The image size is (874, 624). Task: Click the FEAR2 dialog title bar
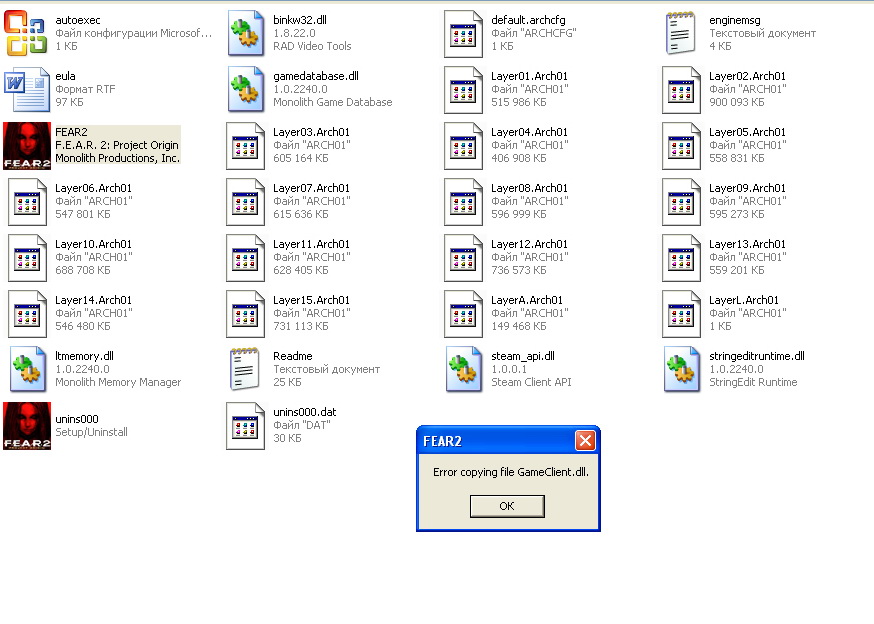tap(508, 441)
